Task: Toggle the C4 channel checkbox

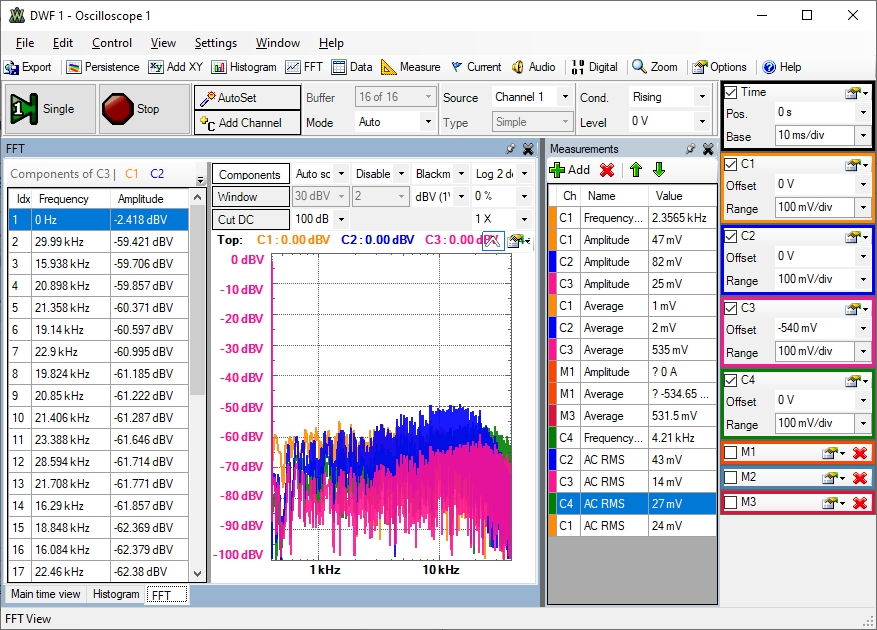Action: pos(731,380)
